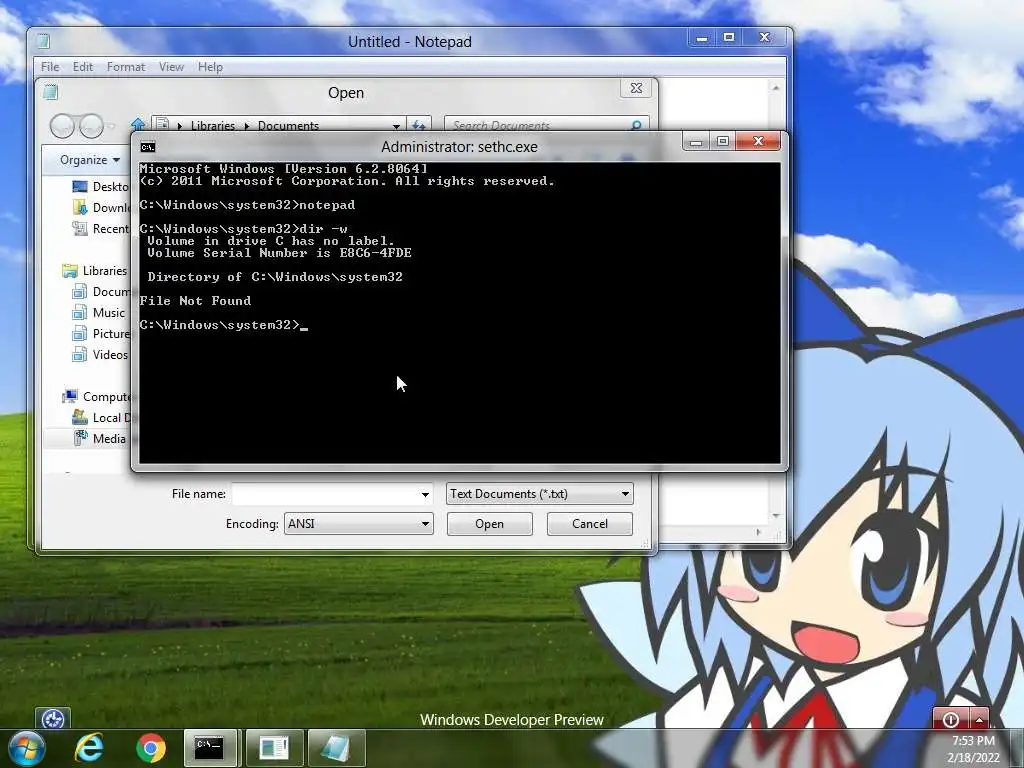Open sethc.exe window system menu icon
Screen dimensions: 1024x768
click(x=148, y=147)
